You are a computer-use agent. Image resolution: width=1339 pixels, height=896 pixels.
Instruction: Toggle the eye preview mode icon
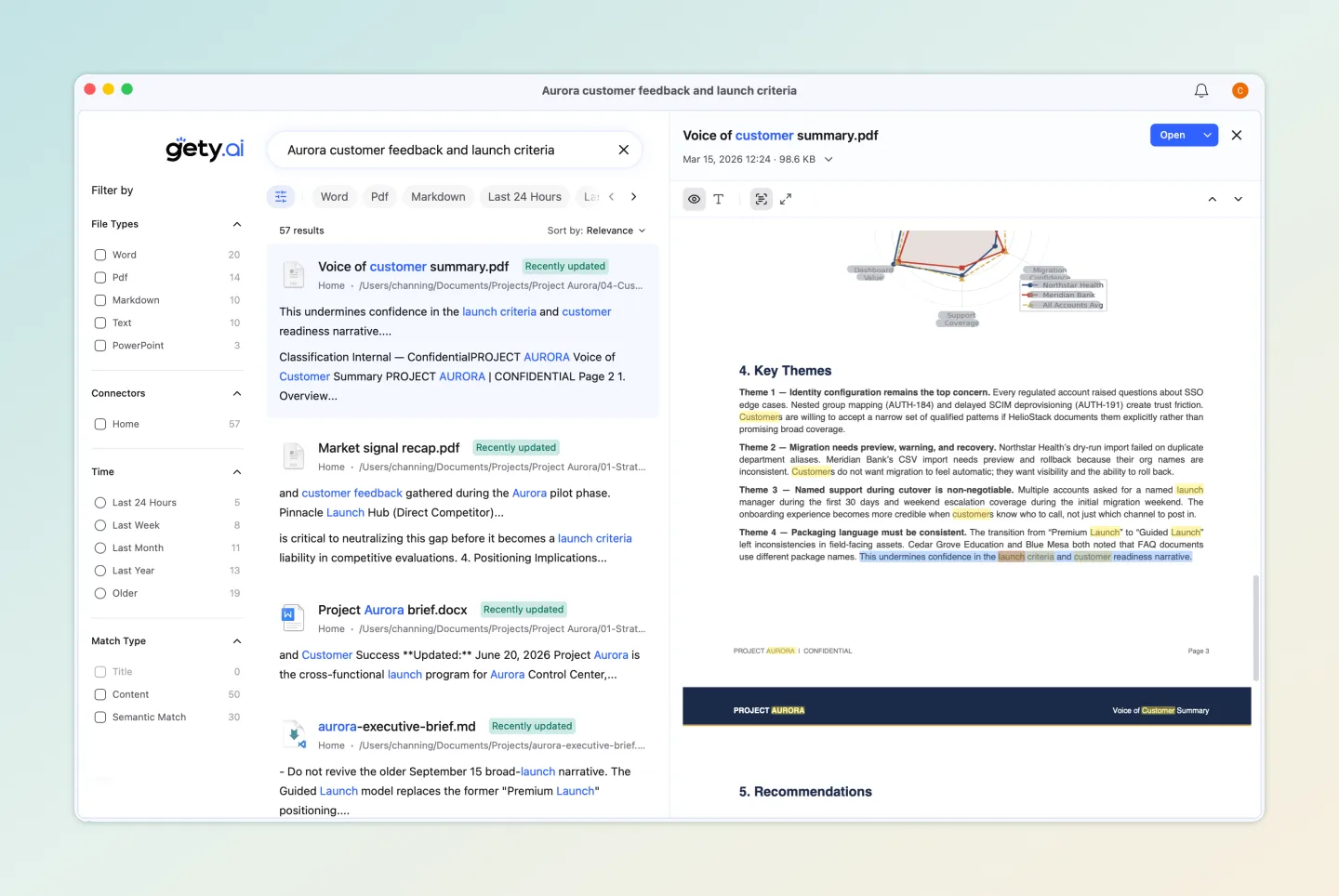point(694,199)
